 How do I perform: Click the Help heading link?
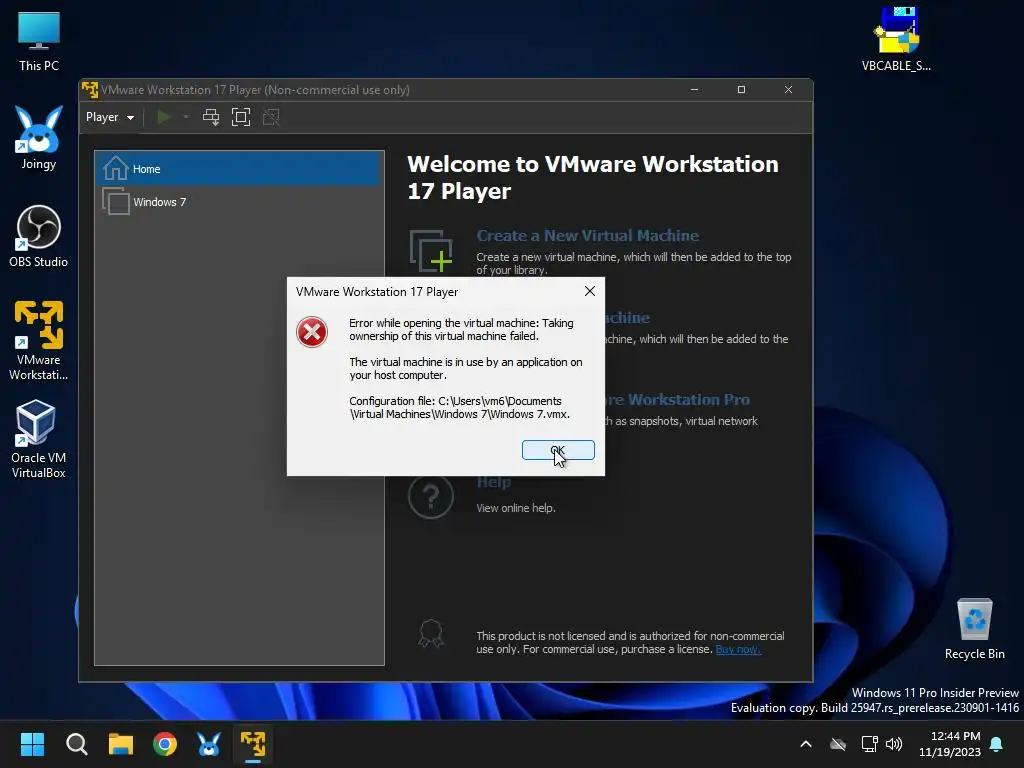(x=494, y=482)
